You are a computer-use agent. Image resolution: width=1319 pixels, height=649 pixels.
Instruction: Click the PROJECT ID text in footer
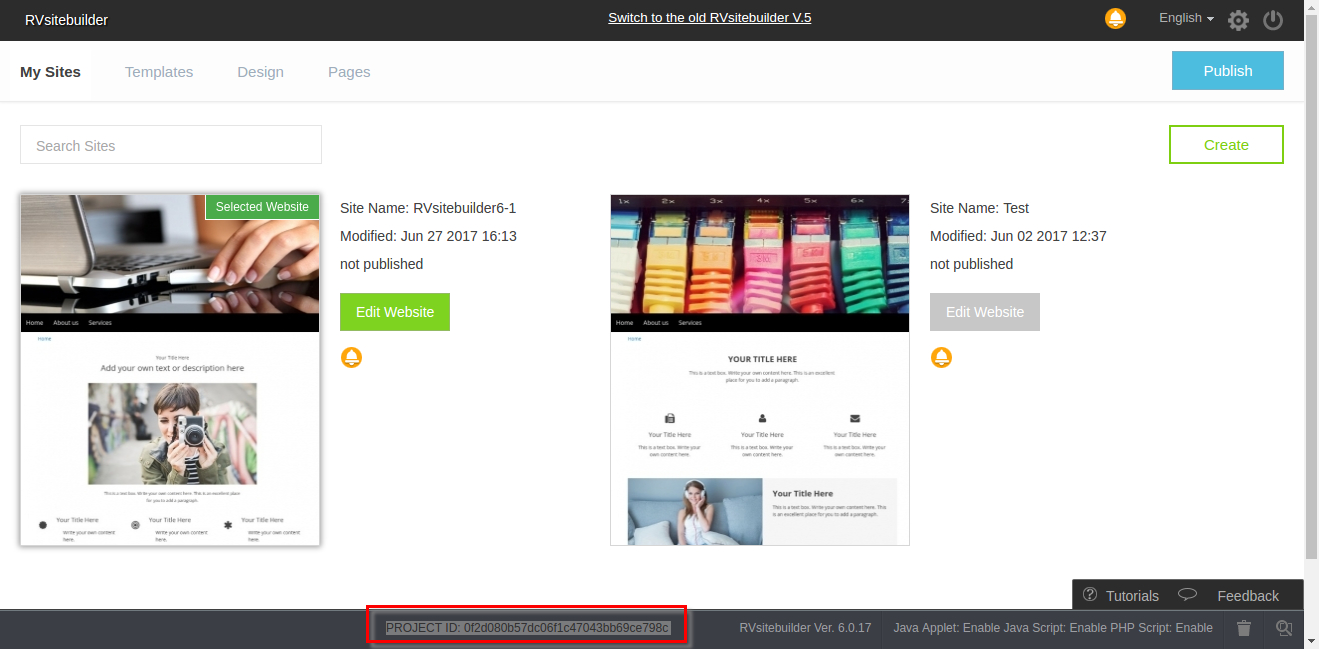(528, 628)
